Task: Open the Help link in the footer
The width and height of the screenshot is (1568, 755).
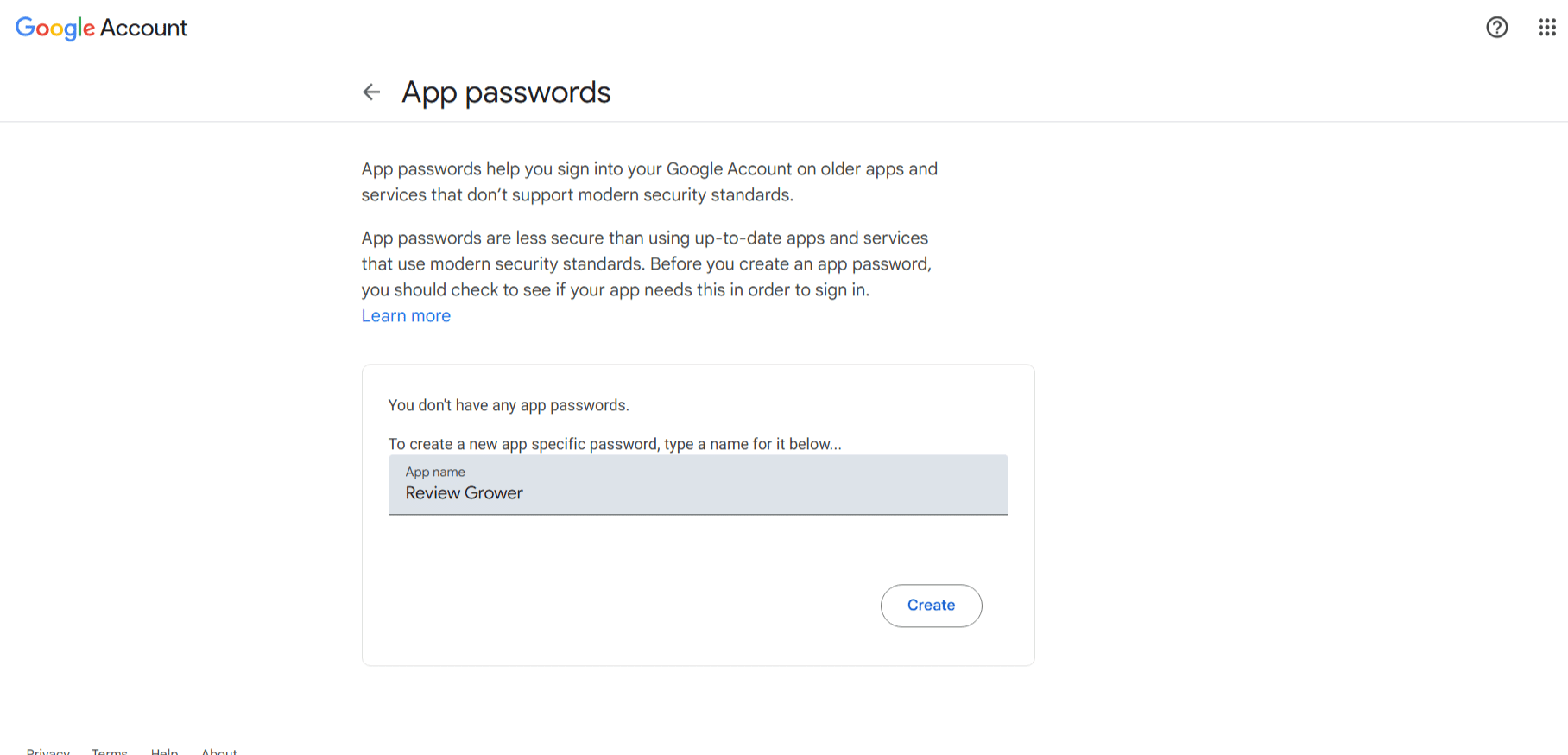Action: pos(164,752)
